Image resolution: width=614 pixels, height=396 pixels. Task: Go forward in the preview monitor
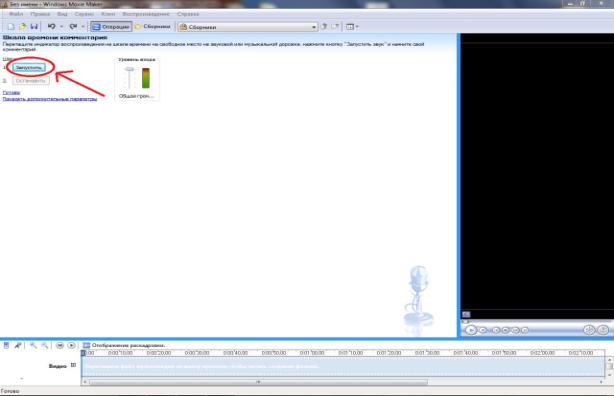click(525, 330)
